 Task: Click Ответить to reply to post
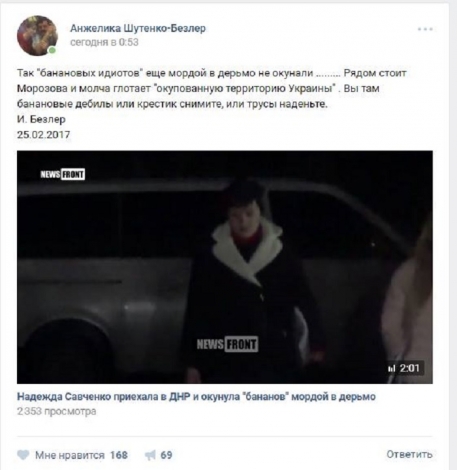409,454
